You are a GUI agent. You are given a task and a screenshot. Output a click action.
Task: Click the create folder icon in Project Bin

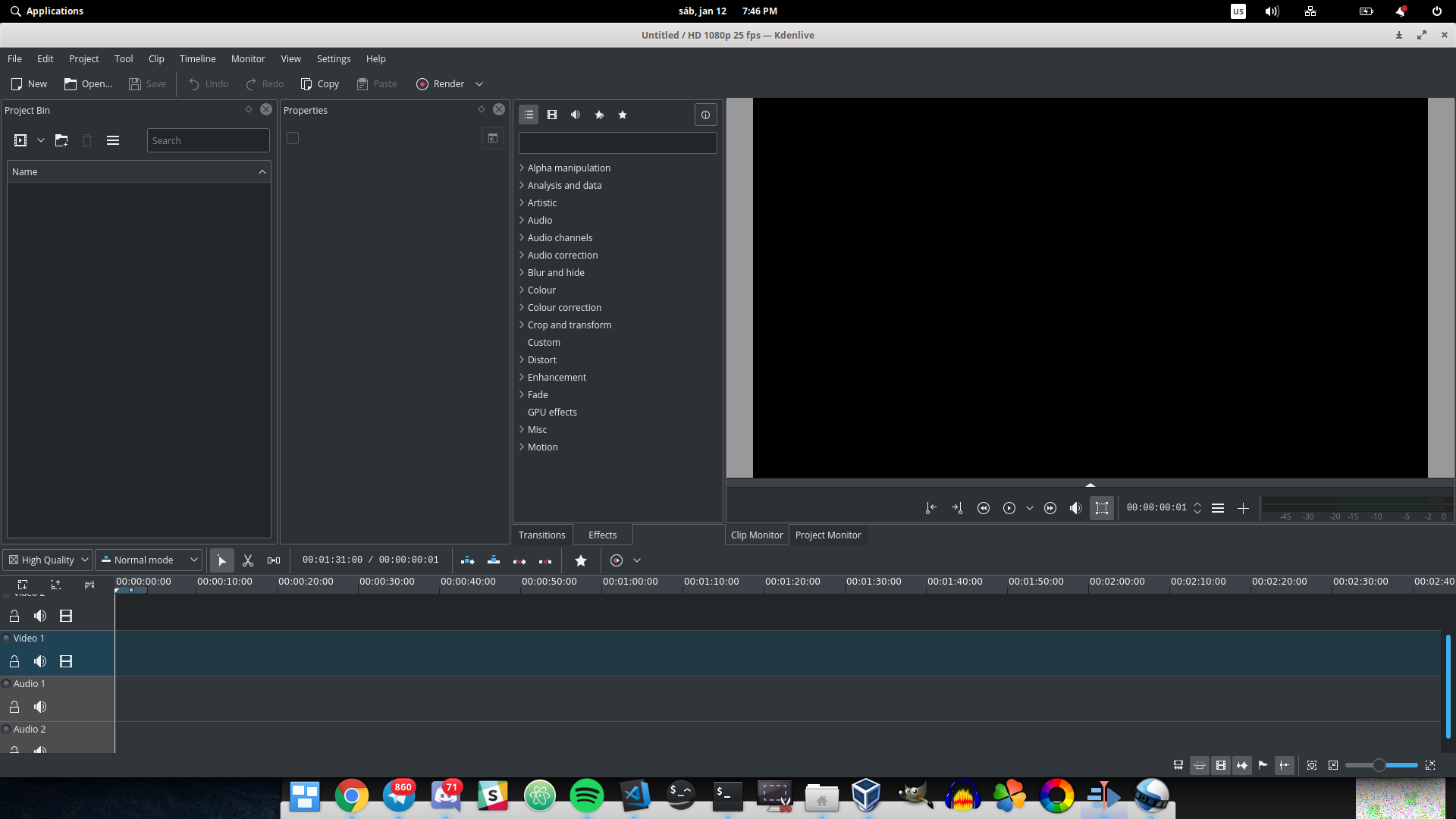pyautogui.click(x=61, y=140)
